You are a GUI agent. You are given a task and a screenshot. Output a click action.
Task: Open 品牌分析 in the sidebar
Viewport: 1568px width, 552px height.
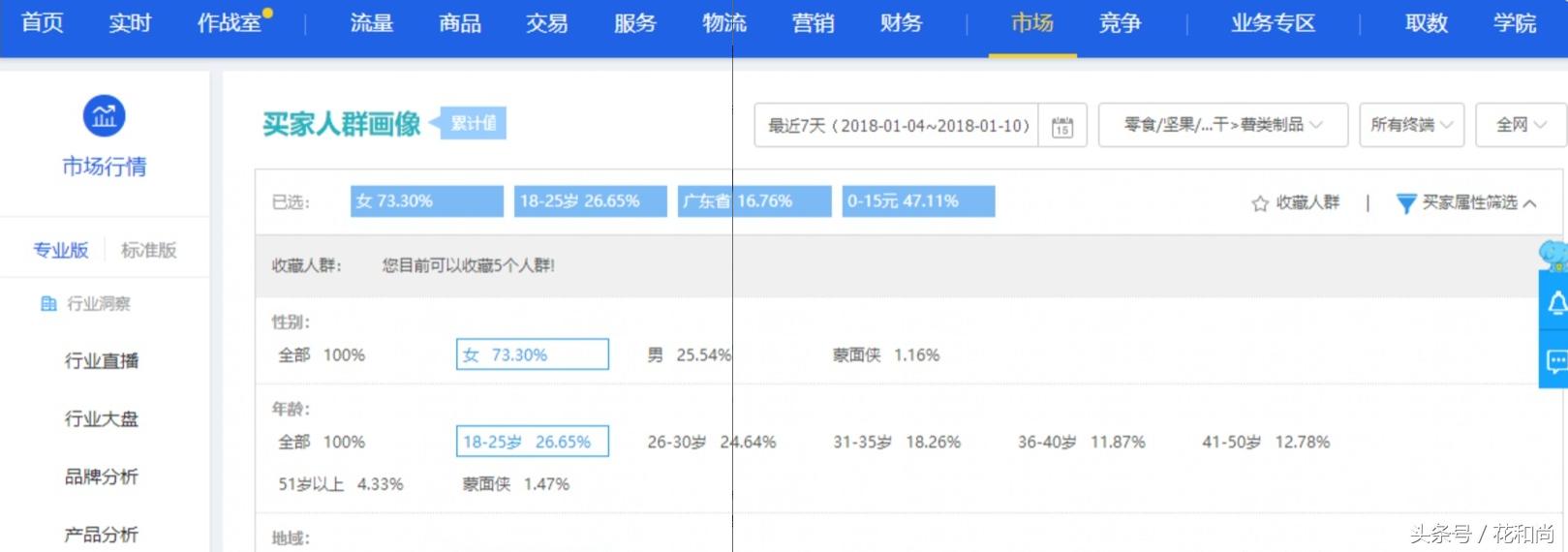(102, 476)
